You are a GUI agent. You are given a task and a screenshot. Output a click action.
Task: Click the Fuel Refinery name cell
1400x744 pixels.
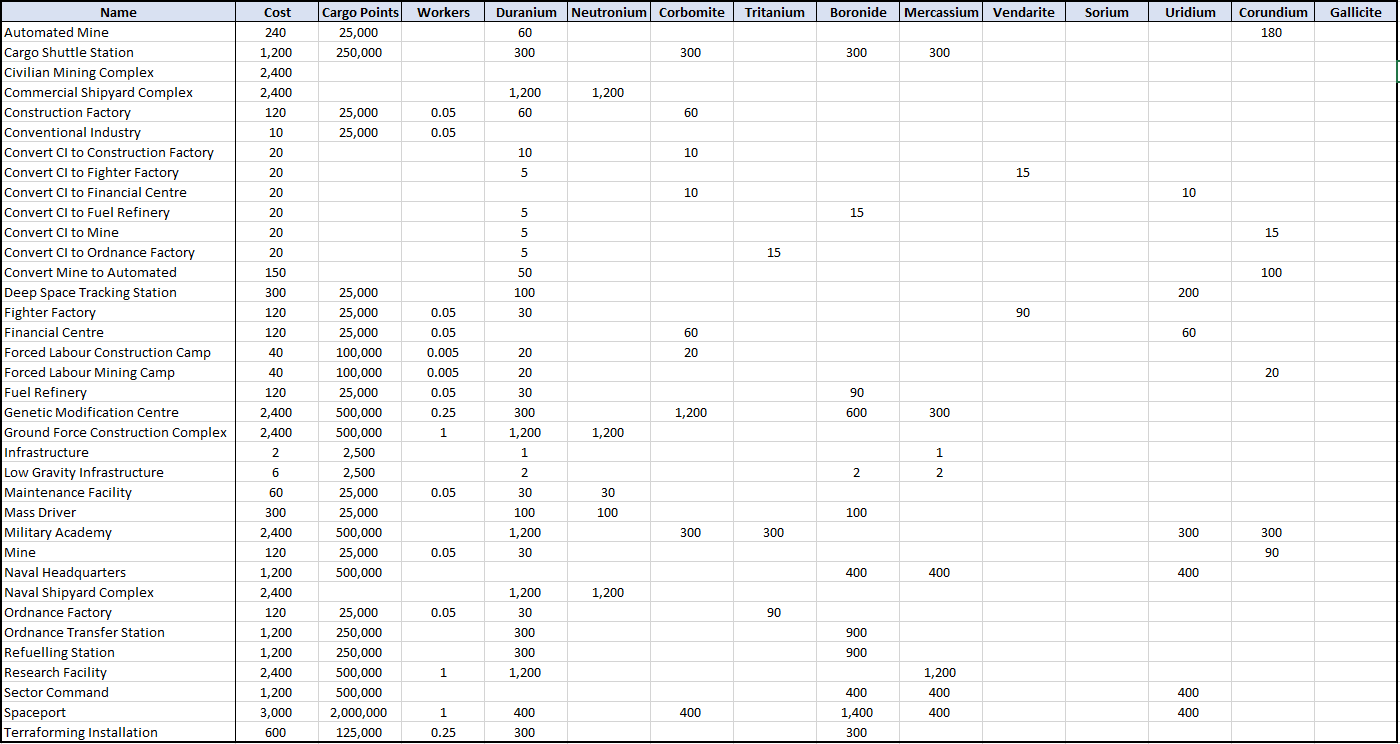pos(119,392)
